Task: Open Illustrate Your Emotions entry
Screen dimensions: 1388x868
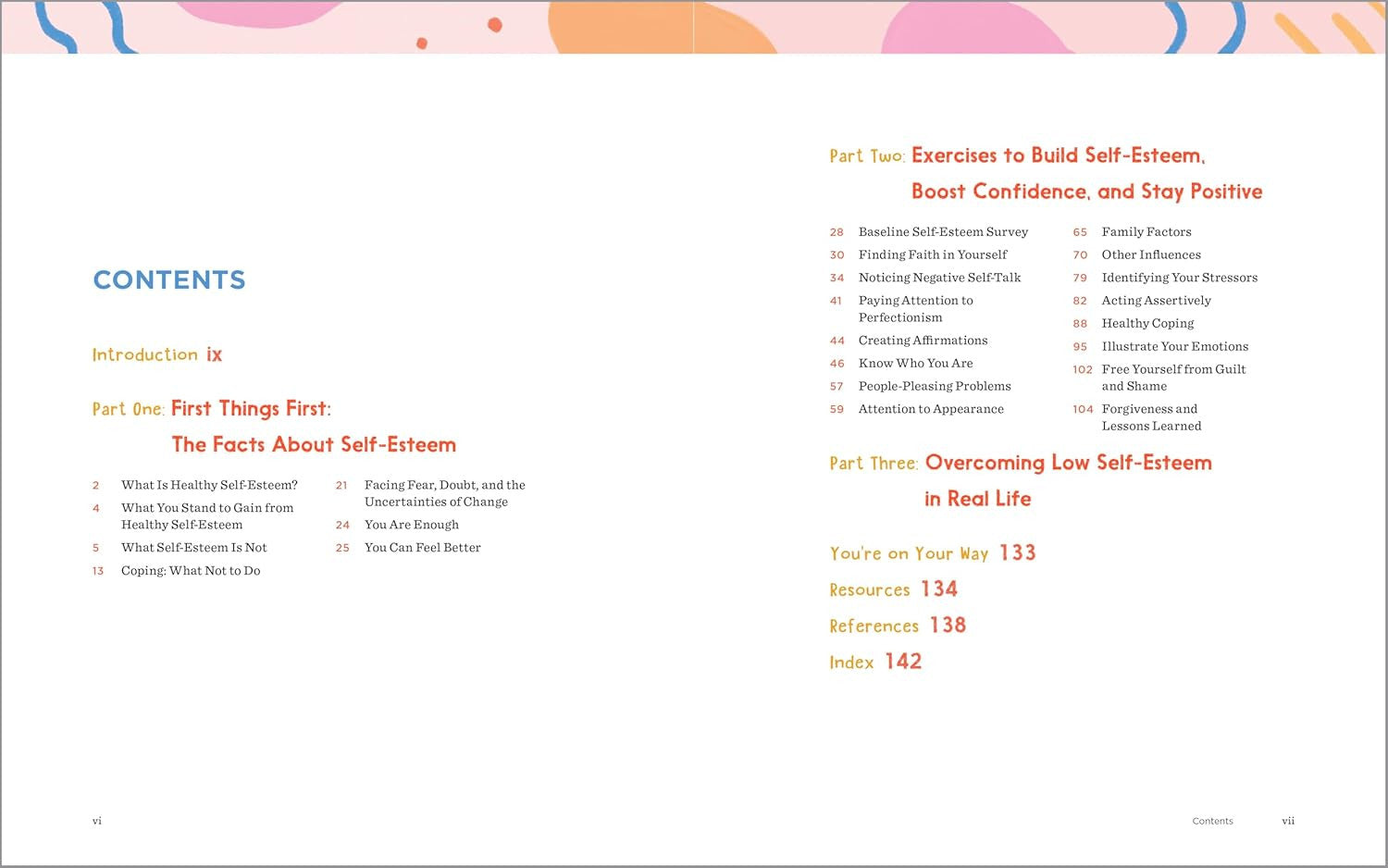Action: click(1174, 346)
